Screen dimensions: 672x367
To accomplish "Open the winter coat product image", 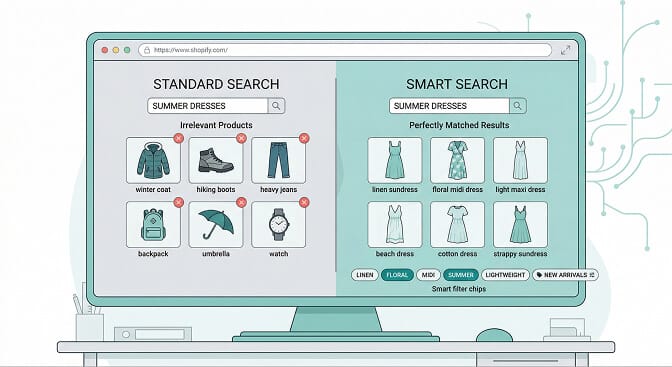I will 153,160.
